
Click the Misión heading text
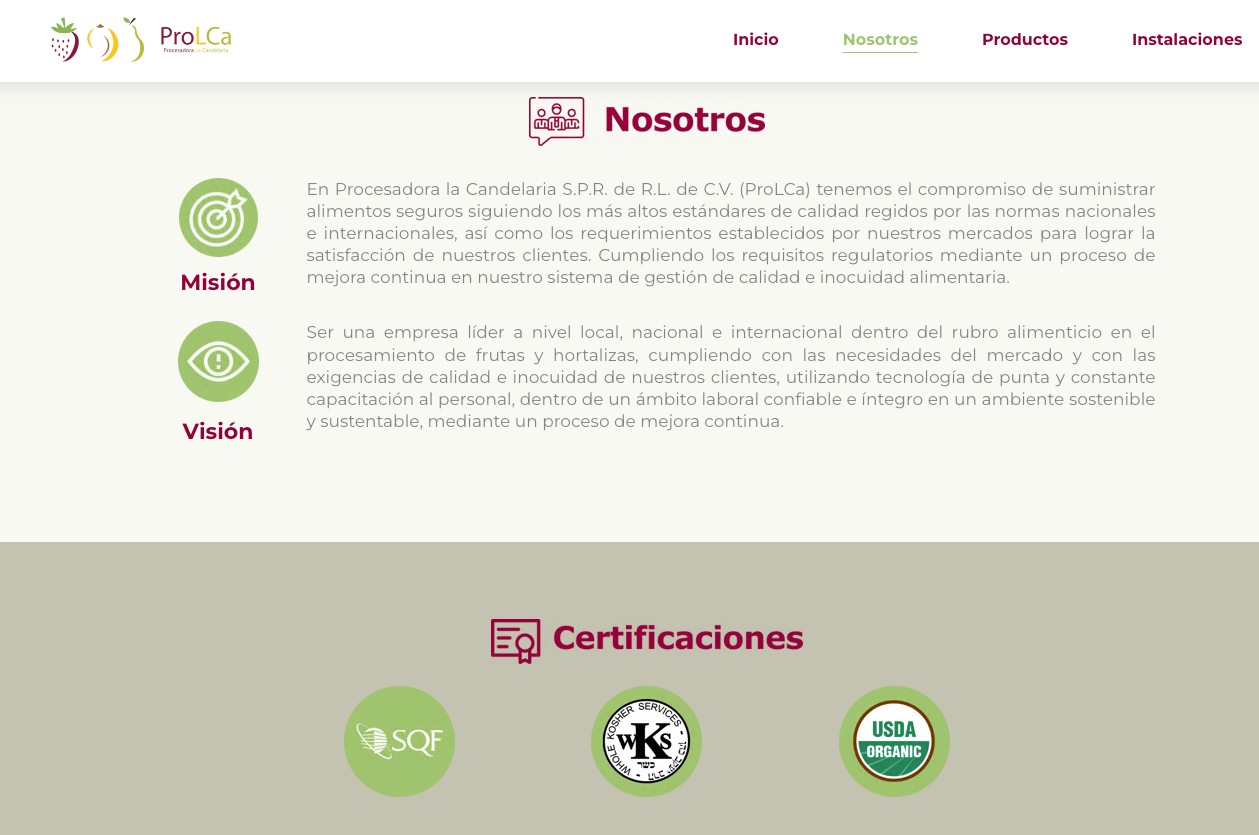point(218,283)
